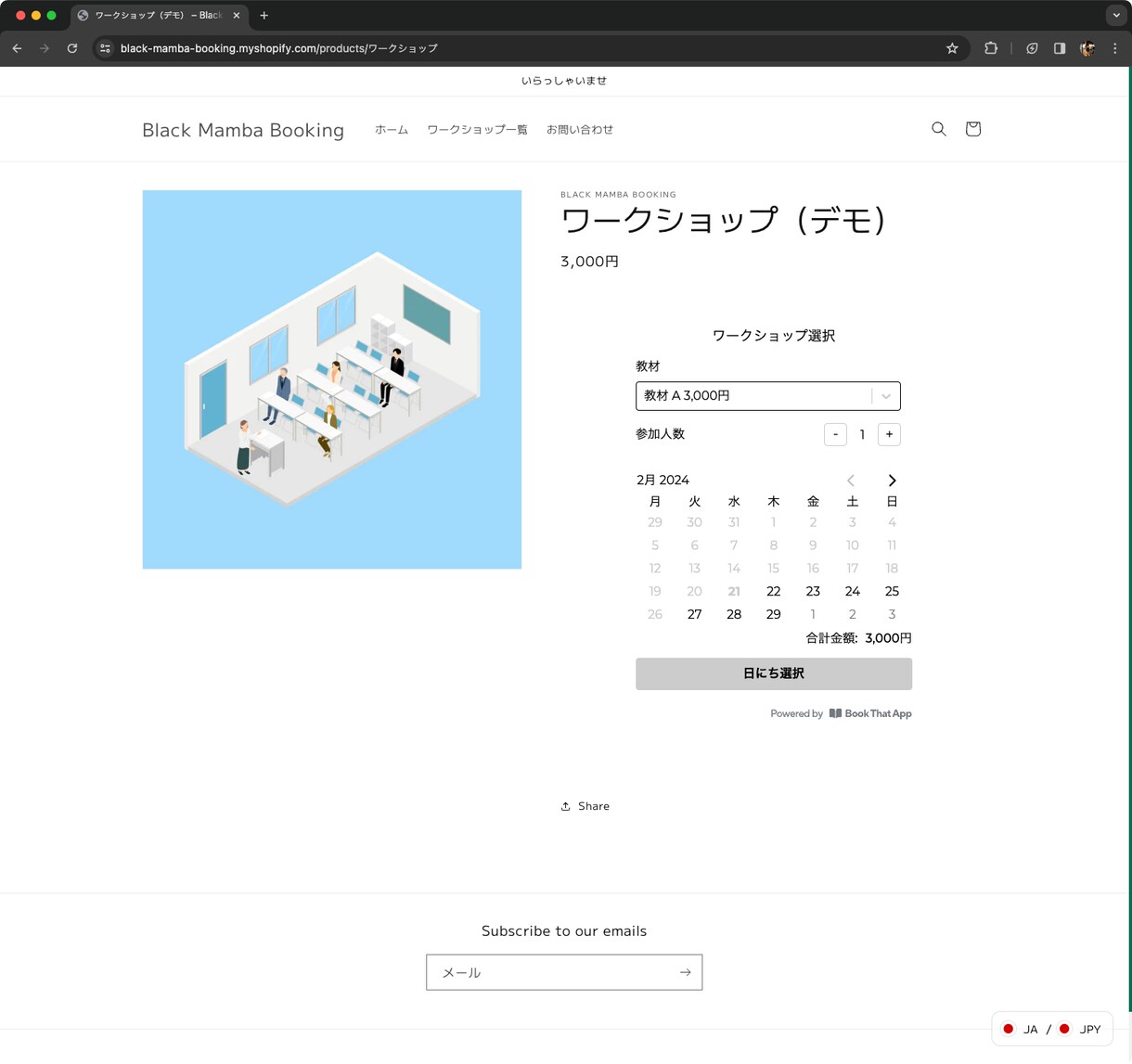Click the participant count value 1

862,434
